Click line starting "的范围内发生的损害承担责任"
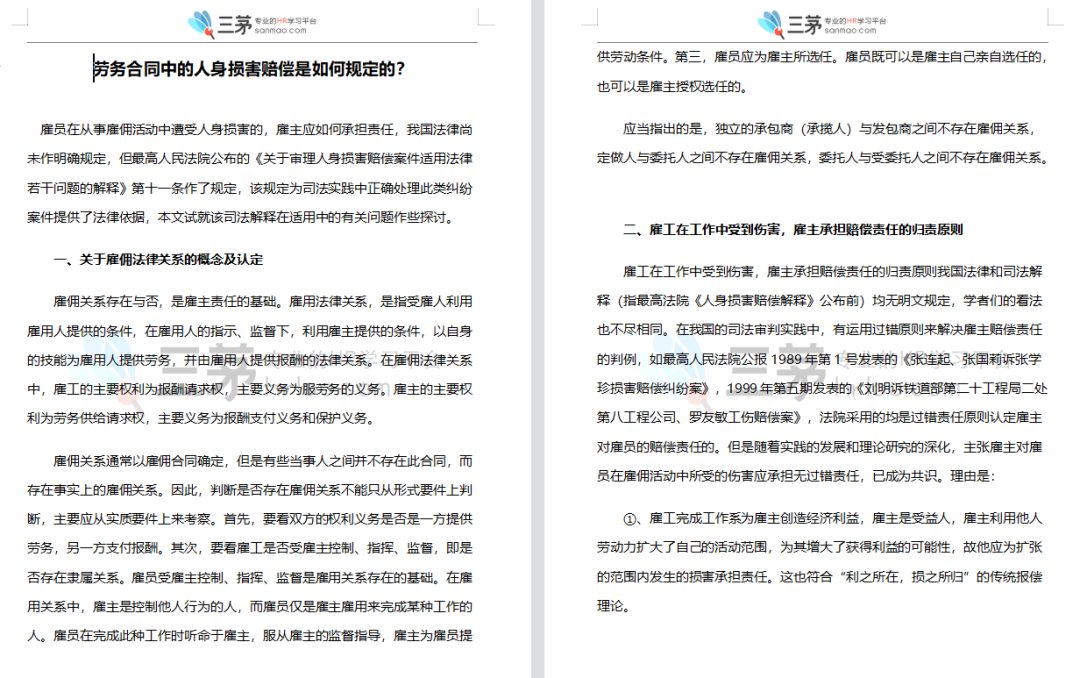The image size is (1080, 678). [x=820, y=576]
